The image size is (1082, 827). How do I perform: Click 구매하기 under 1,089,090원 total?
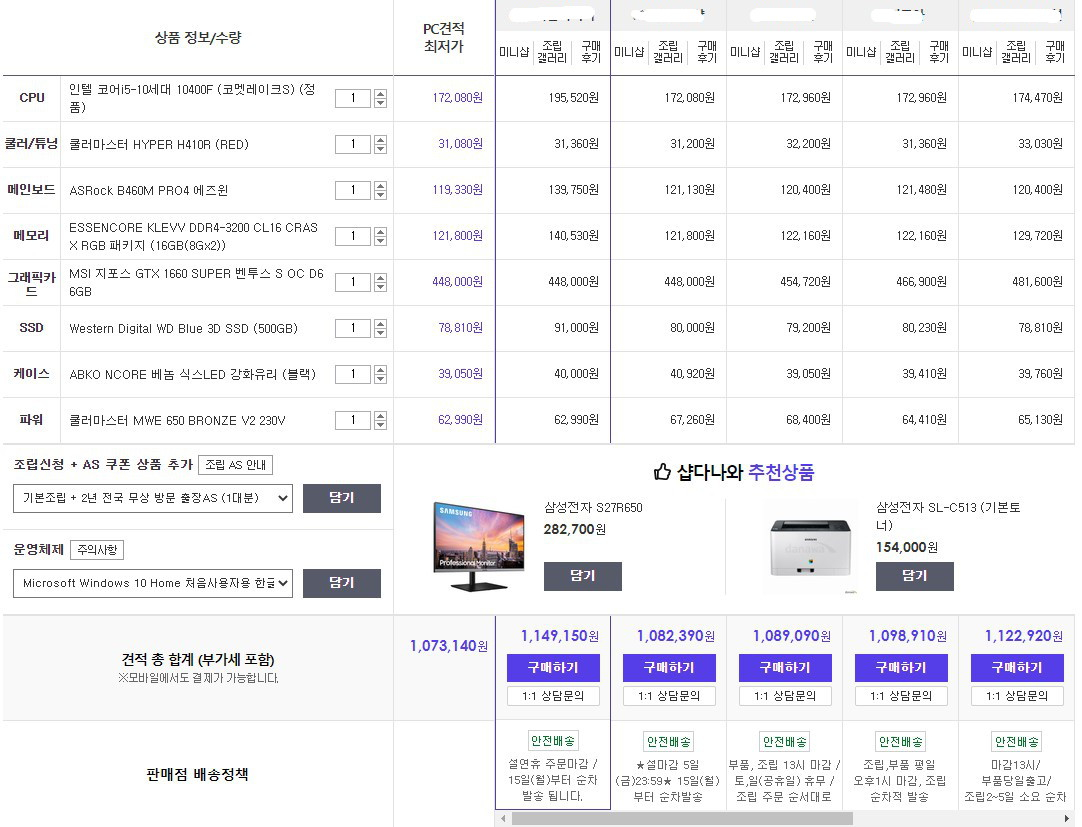click(785, 668)
